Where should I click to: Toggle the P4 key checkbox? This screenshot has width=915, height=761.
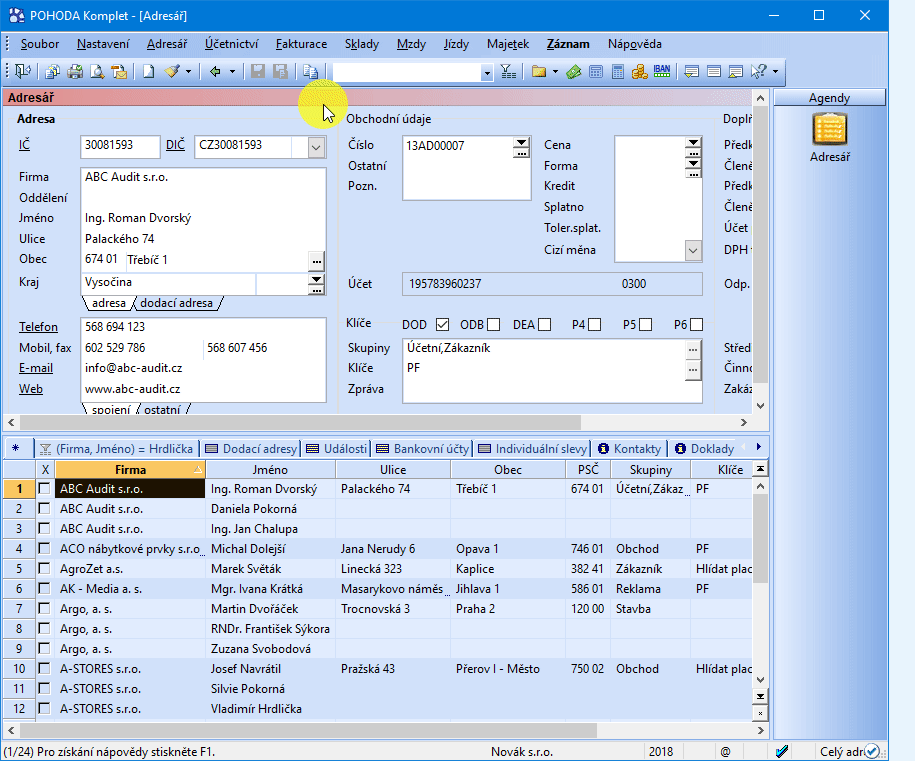(x=595, y=324)
